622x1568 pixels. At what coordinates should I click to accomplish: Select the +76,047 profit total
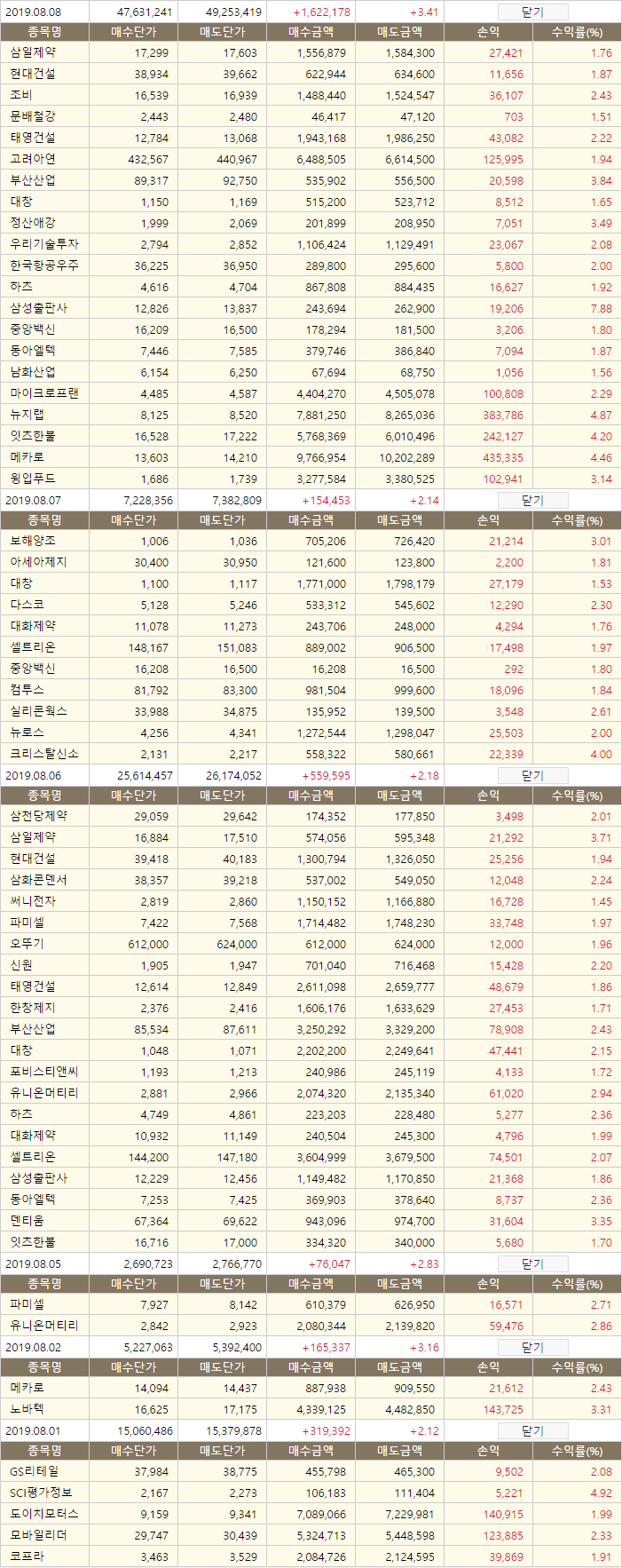coord(328,1264)
